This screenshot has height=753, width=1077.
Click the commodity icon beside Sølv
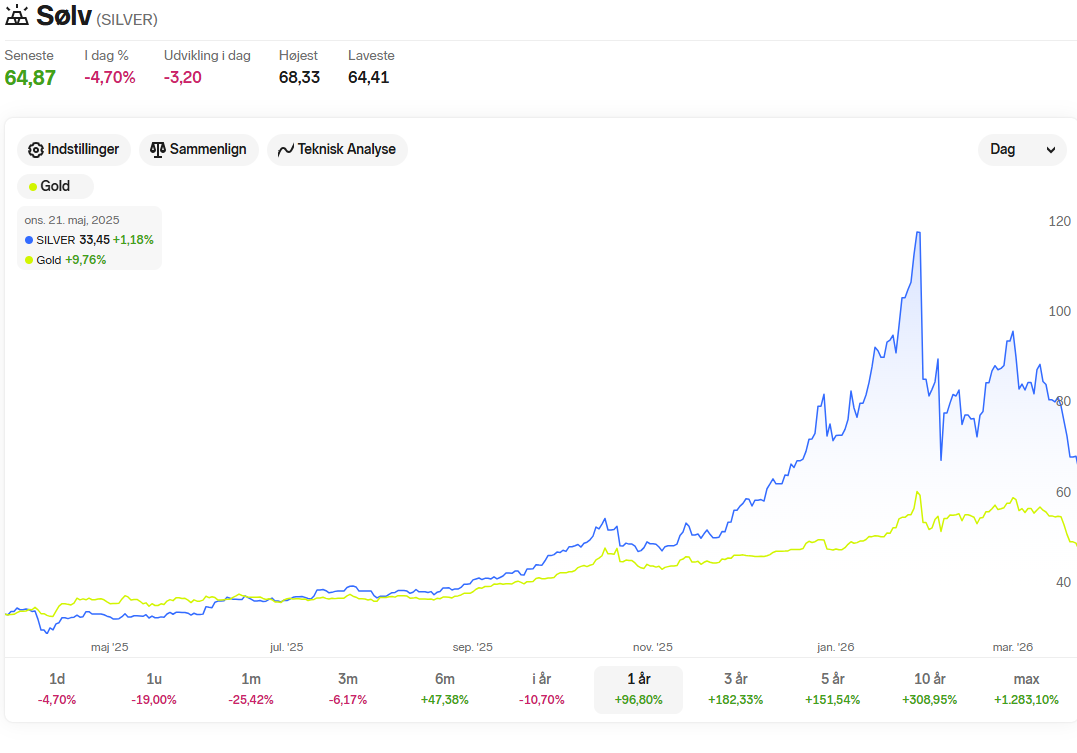tap(16, 15)
